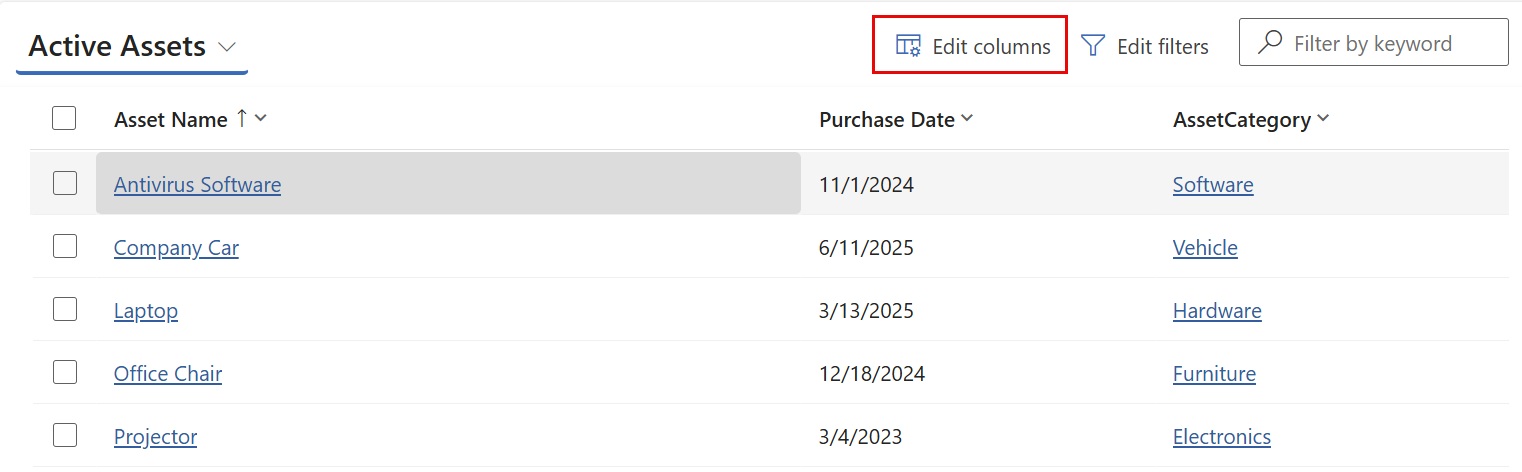Open the AssetCategory column menu chevron

pos(1323,119)
